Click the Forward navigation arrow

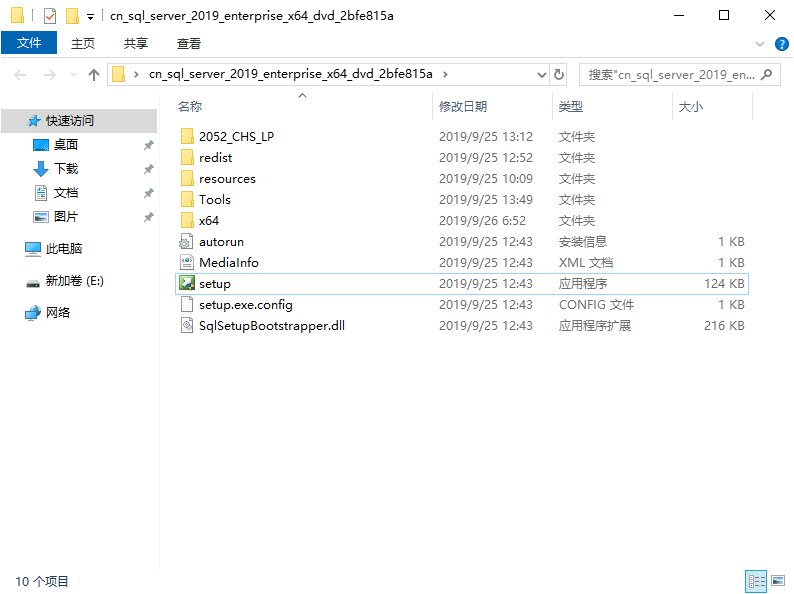[50, 75]
